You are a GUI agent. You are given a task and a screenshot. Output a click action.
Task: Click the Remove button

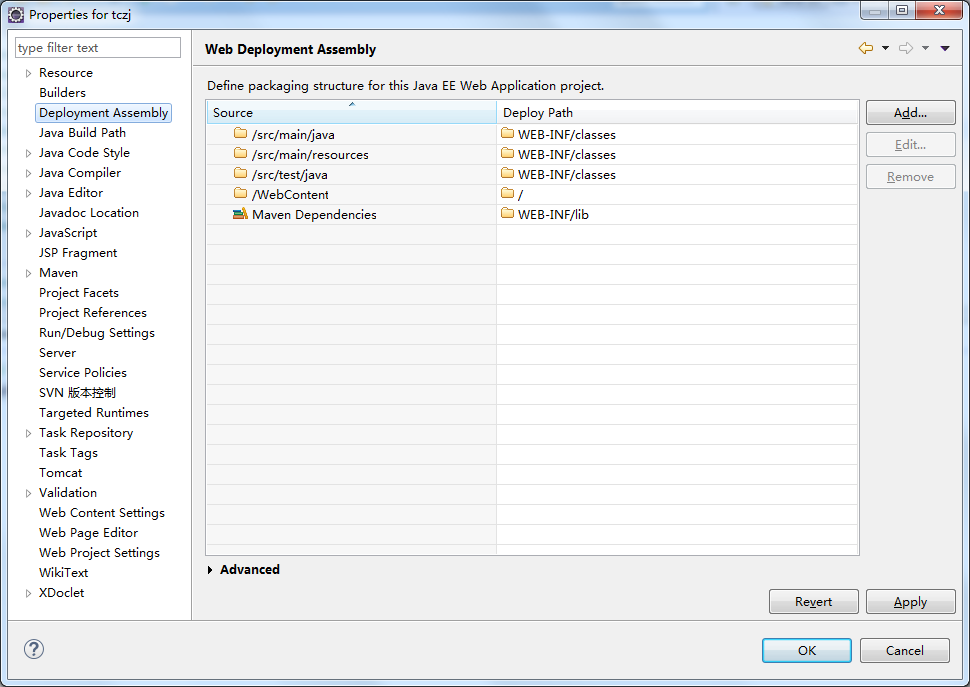tap(911, 177)
